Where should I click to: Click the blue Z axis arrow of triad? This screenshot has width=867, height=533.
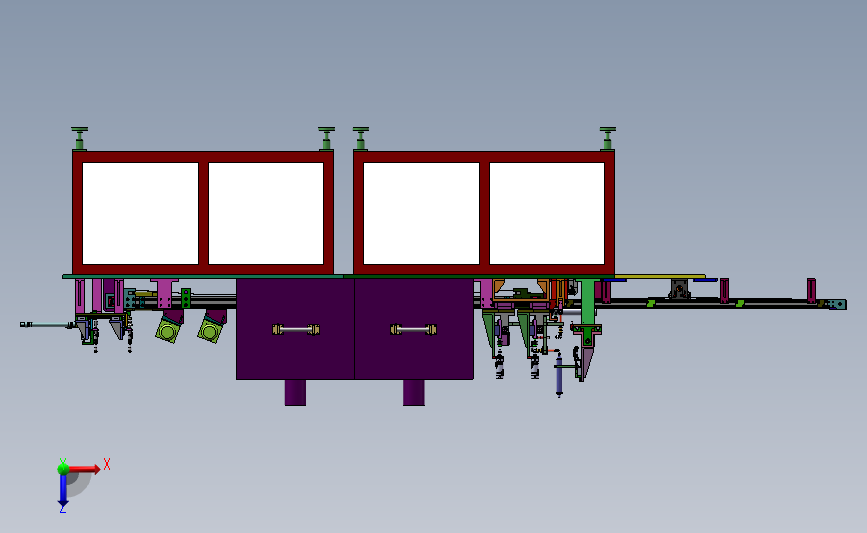(63, 490)
